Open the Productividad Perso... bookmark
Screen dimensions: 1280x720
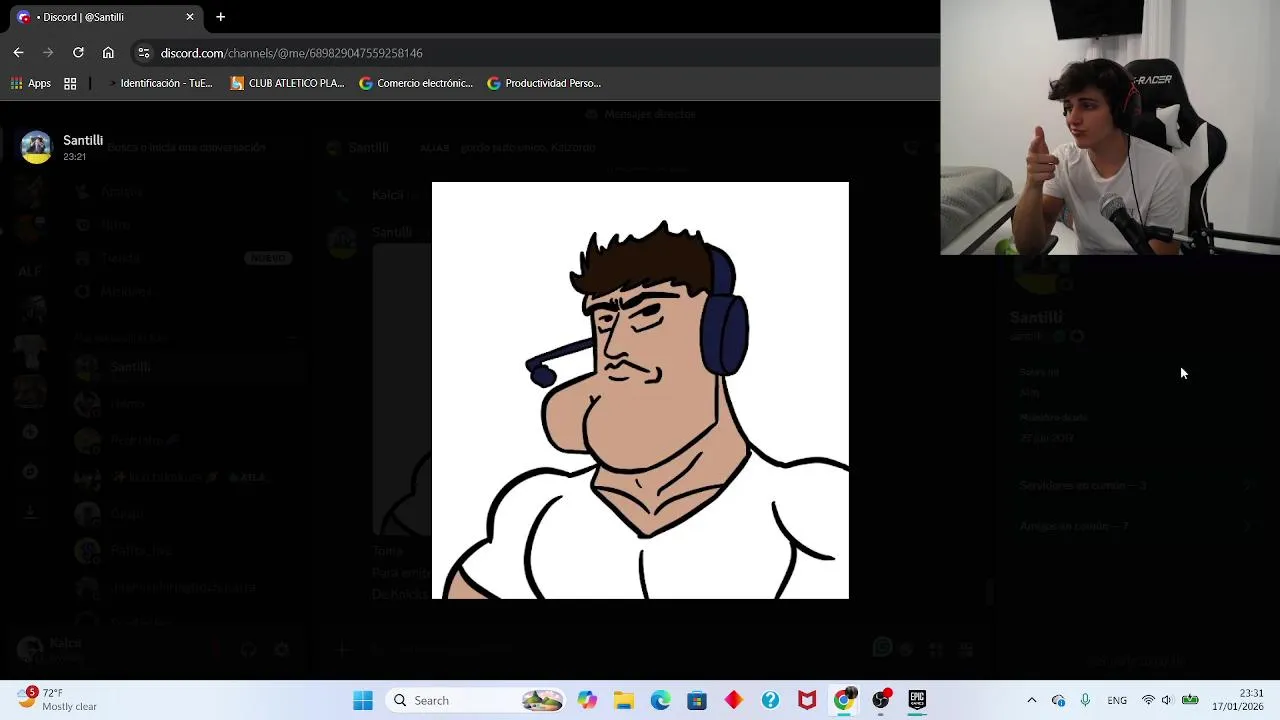pyautogui.click(x=544, y=83)
